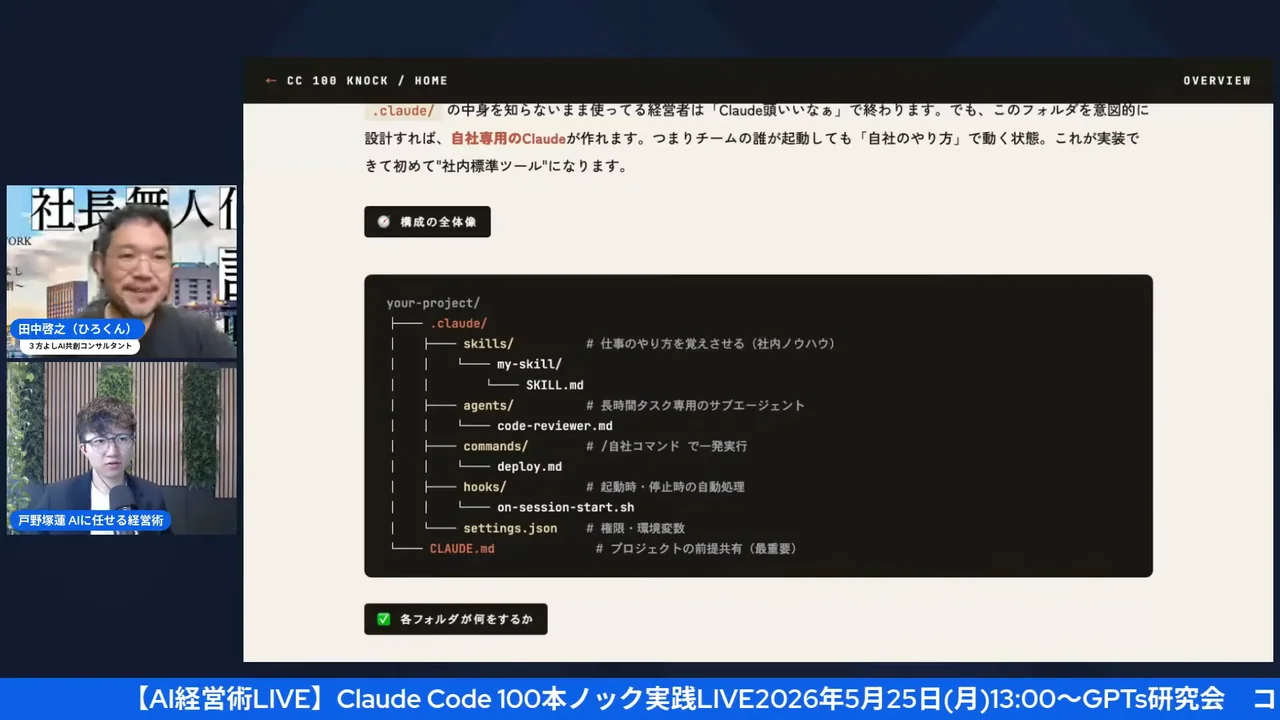
Task: Click the 田中啓之(ひろくん) name label
Action: 75,329
